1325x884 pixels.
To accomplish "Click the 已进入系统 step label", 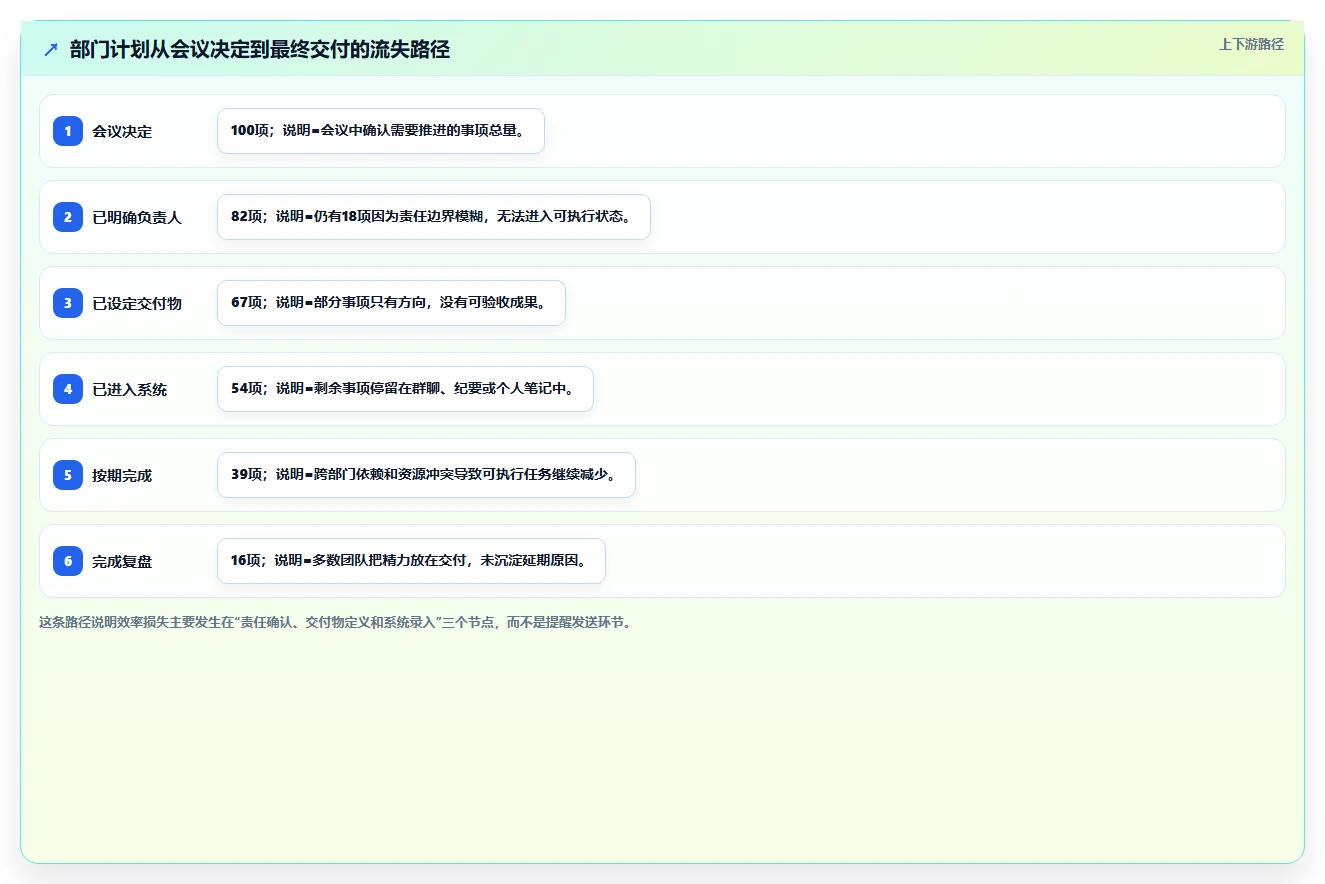I will (x=130, y=389).
